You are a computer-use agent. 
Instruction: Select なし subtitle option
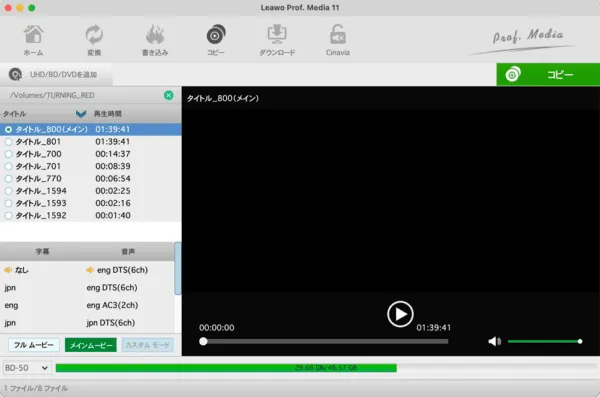tap(21, 270)
